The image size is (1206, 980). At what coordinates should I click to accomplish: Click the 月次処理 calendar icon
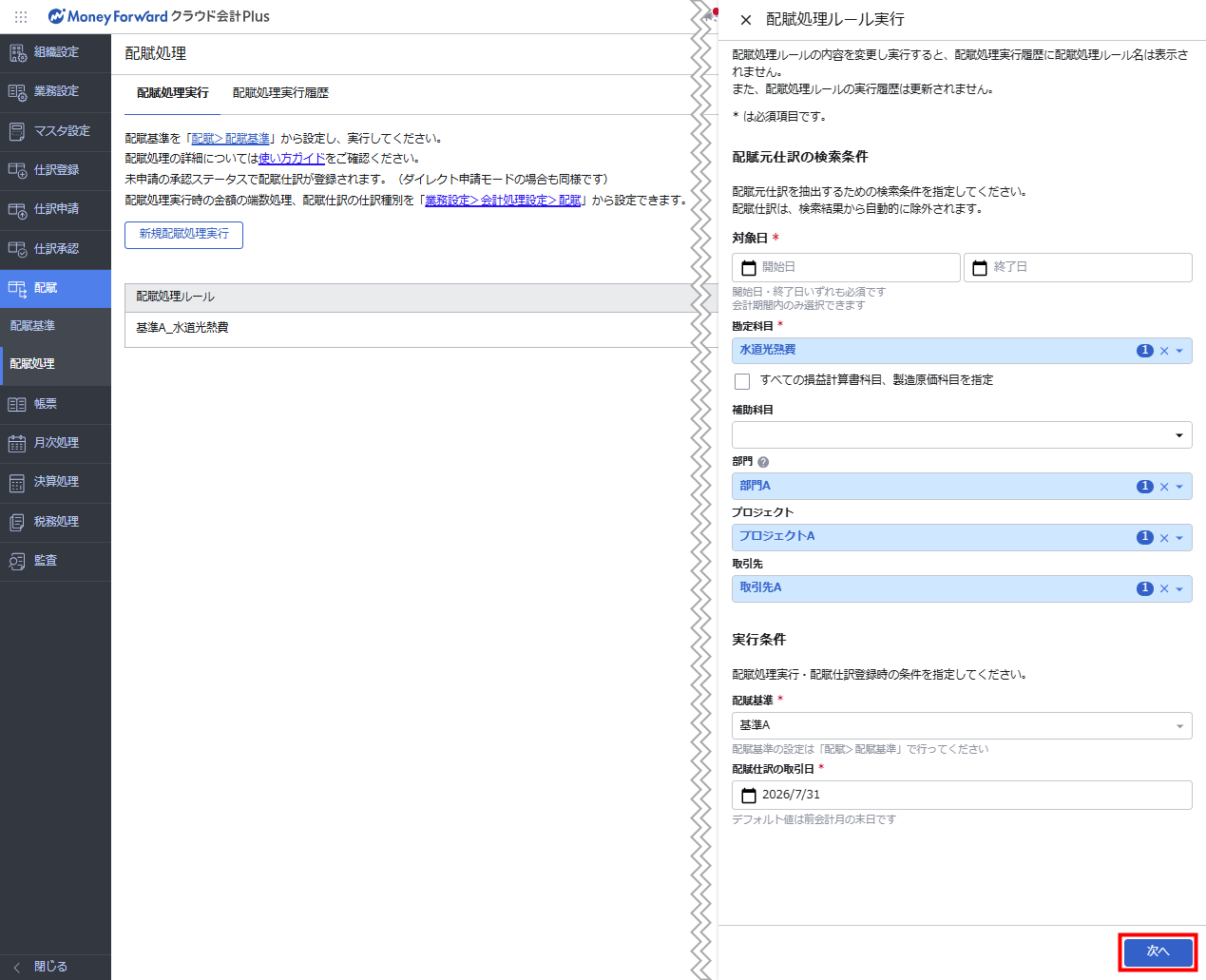click(17, 443)
